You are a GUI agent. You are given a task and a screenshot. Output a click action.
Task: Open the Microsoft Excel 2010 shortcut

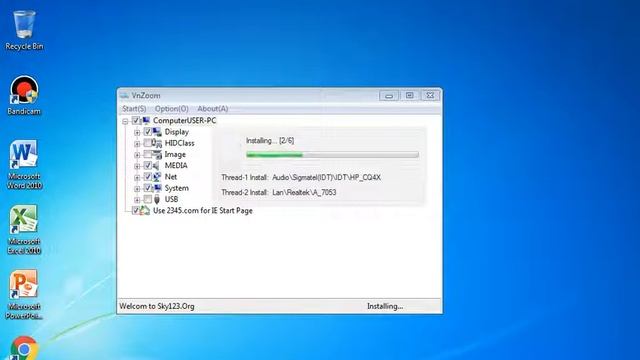click(24, 229)
